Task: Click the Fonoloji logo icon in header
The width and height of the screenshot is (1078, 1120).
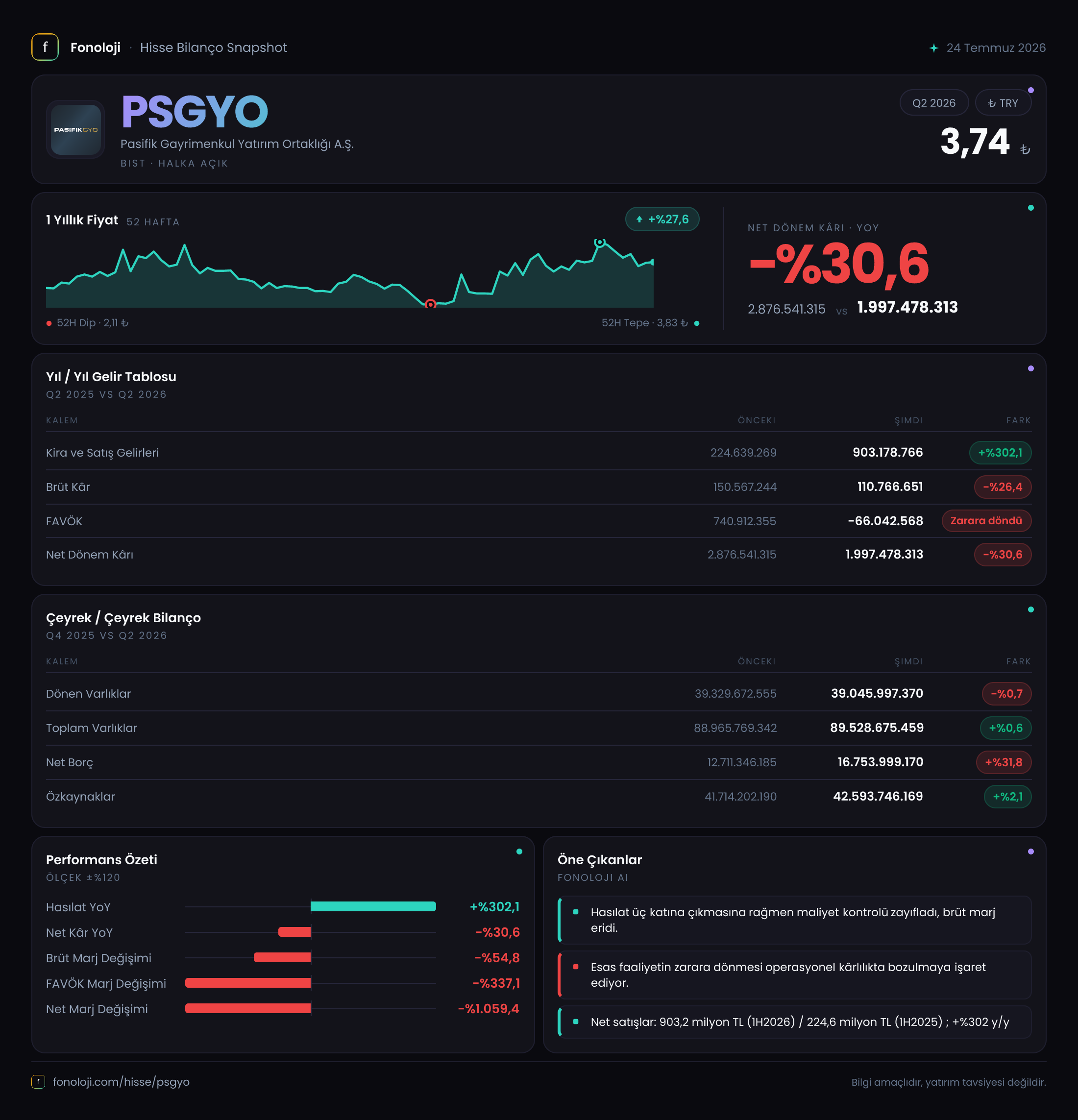Action: [x=45, y=48]
